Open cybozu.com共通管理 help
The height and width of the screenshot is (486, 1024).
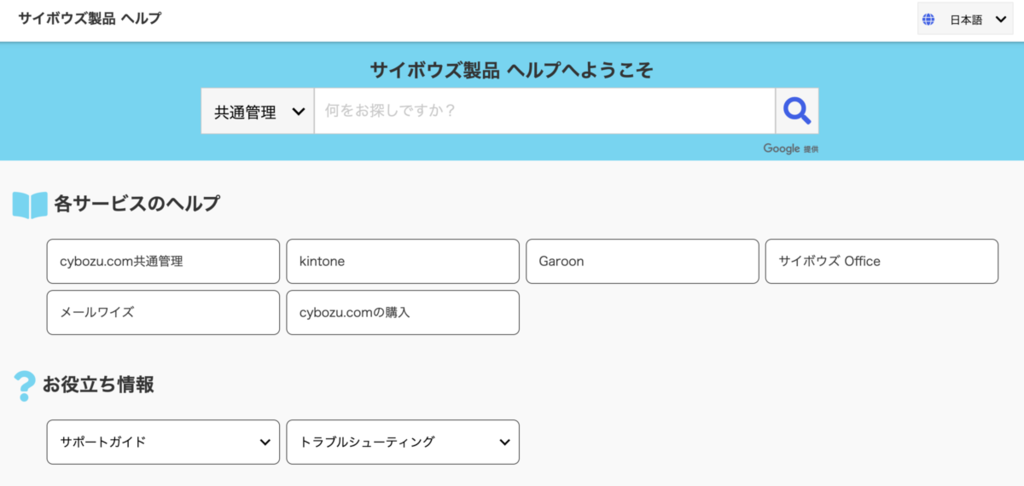163,261
